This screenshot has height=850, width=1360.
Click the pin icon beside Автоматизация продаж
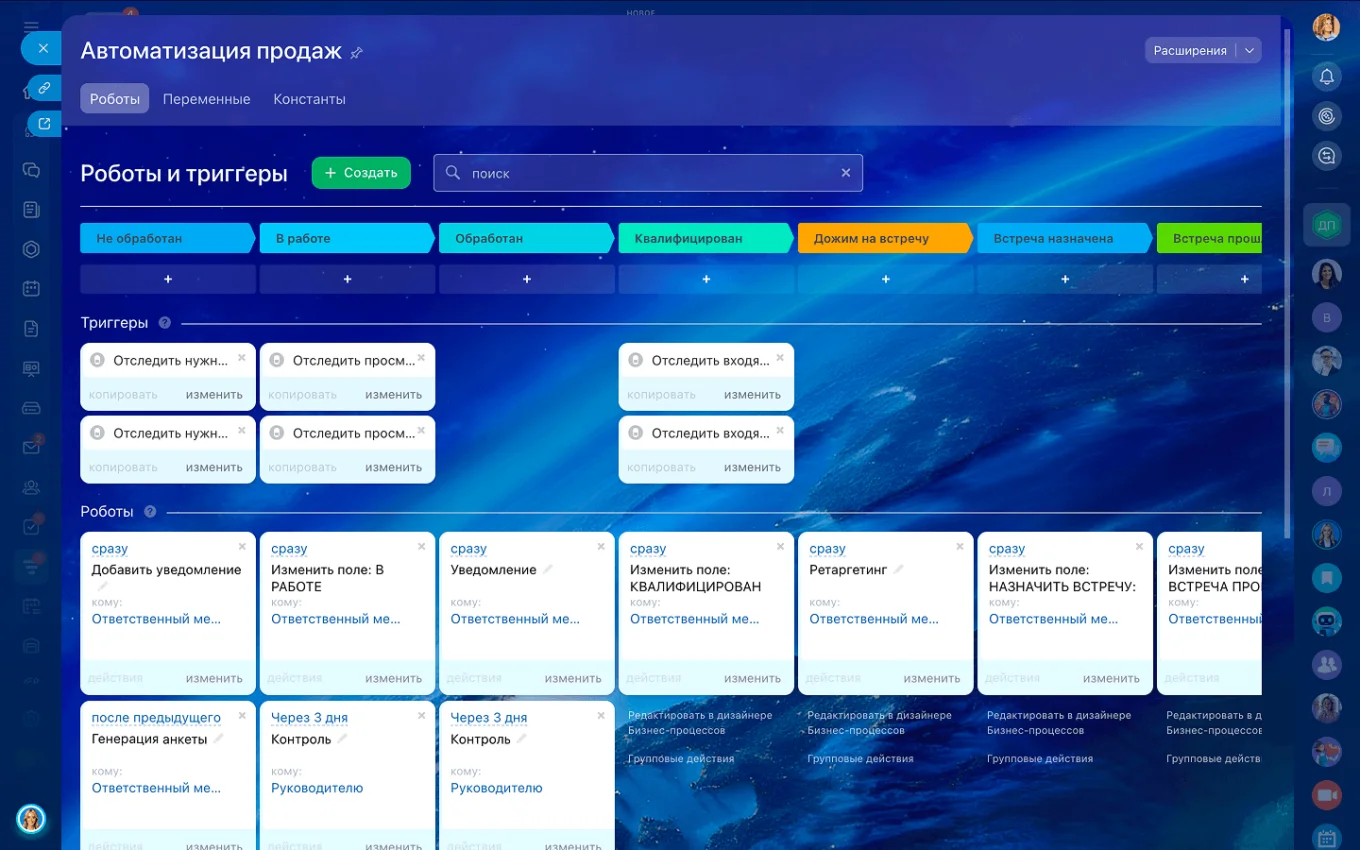pos(357,53)
